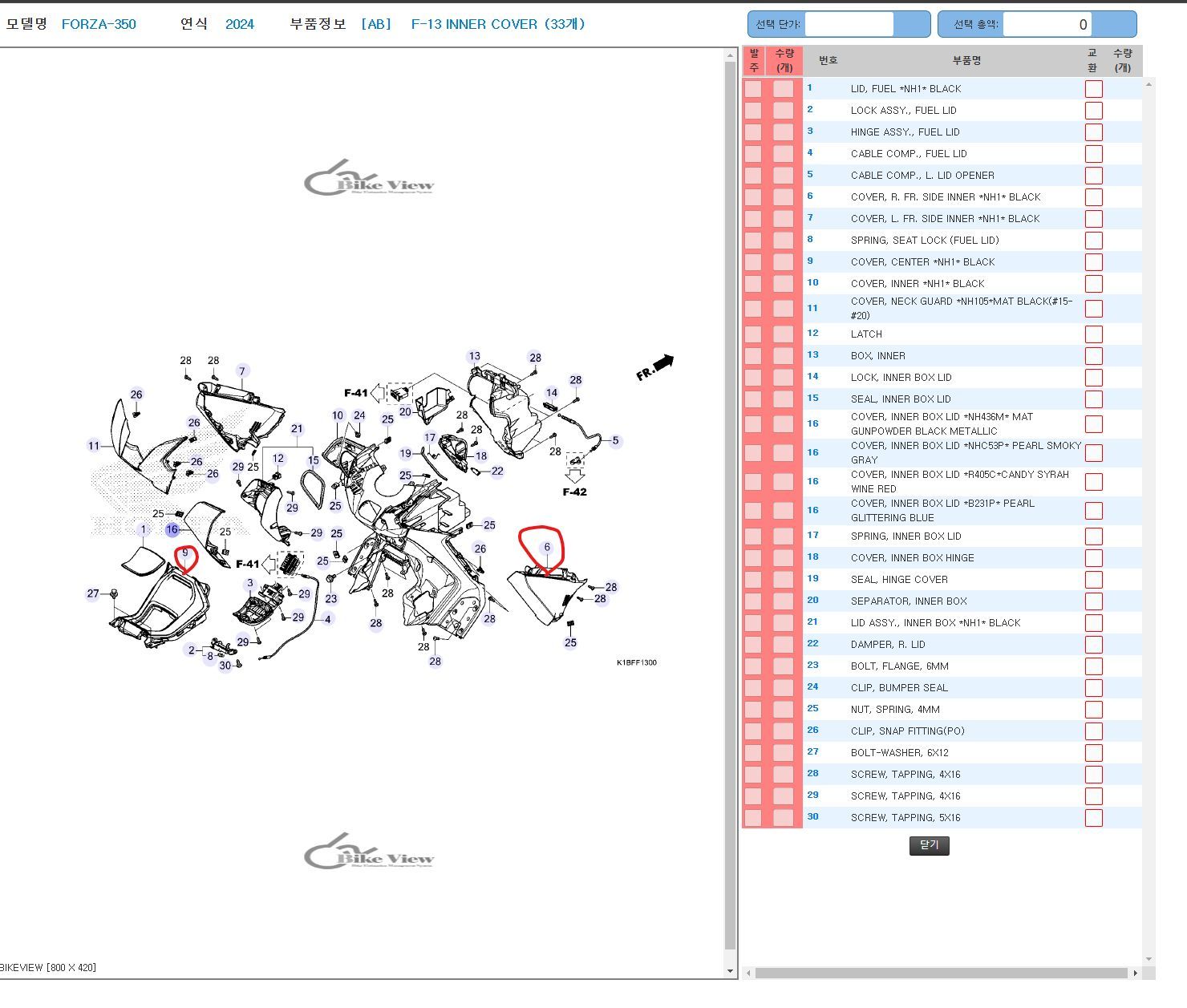
Task: Click quantity box for BOX, INNER row
Action: pyautogui.click(x=783, y=356)
